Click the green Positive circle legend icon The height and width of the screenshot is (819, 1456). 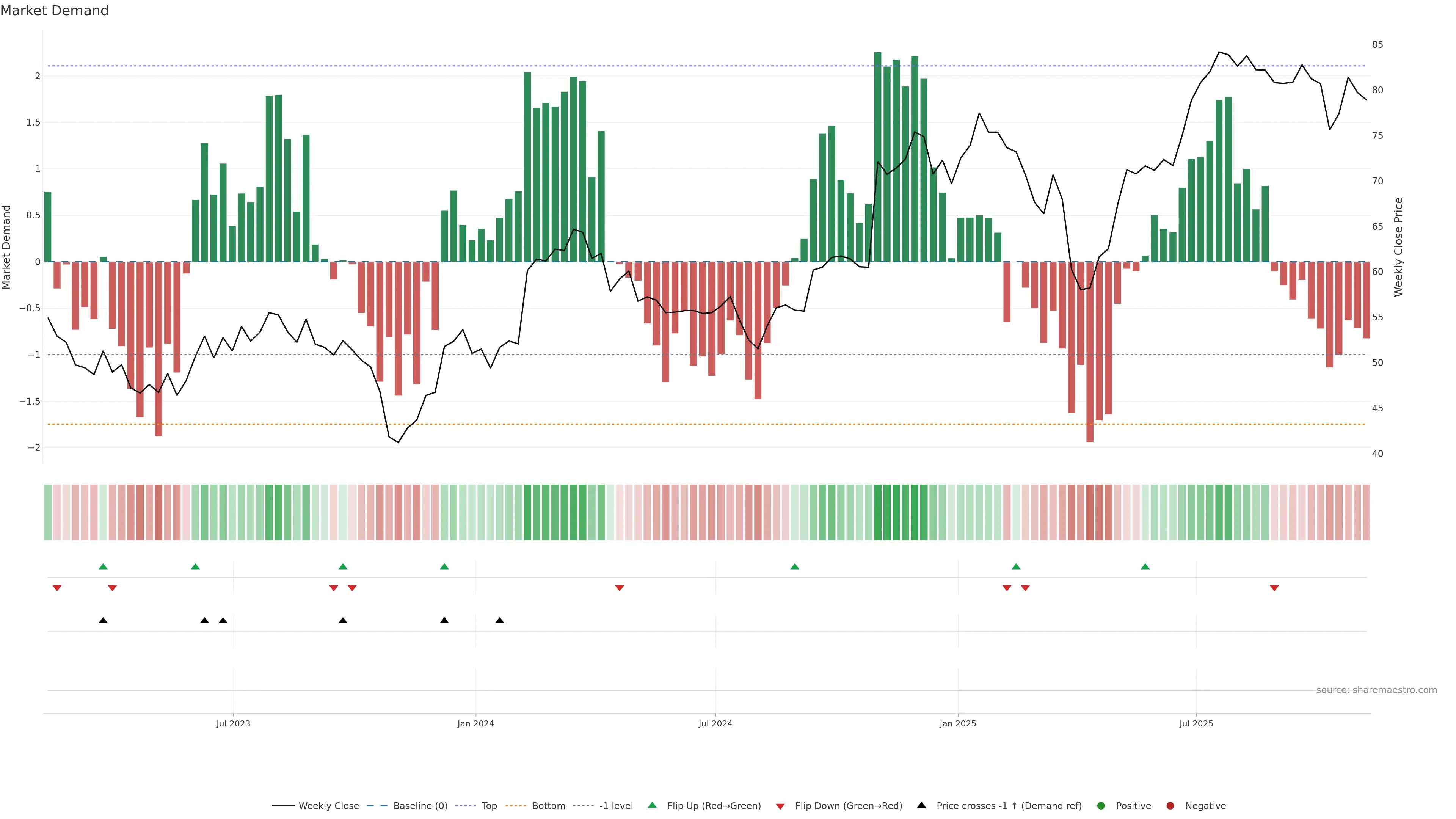(1101, 806)
